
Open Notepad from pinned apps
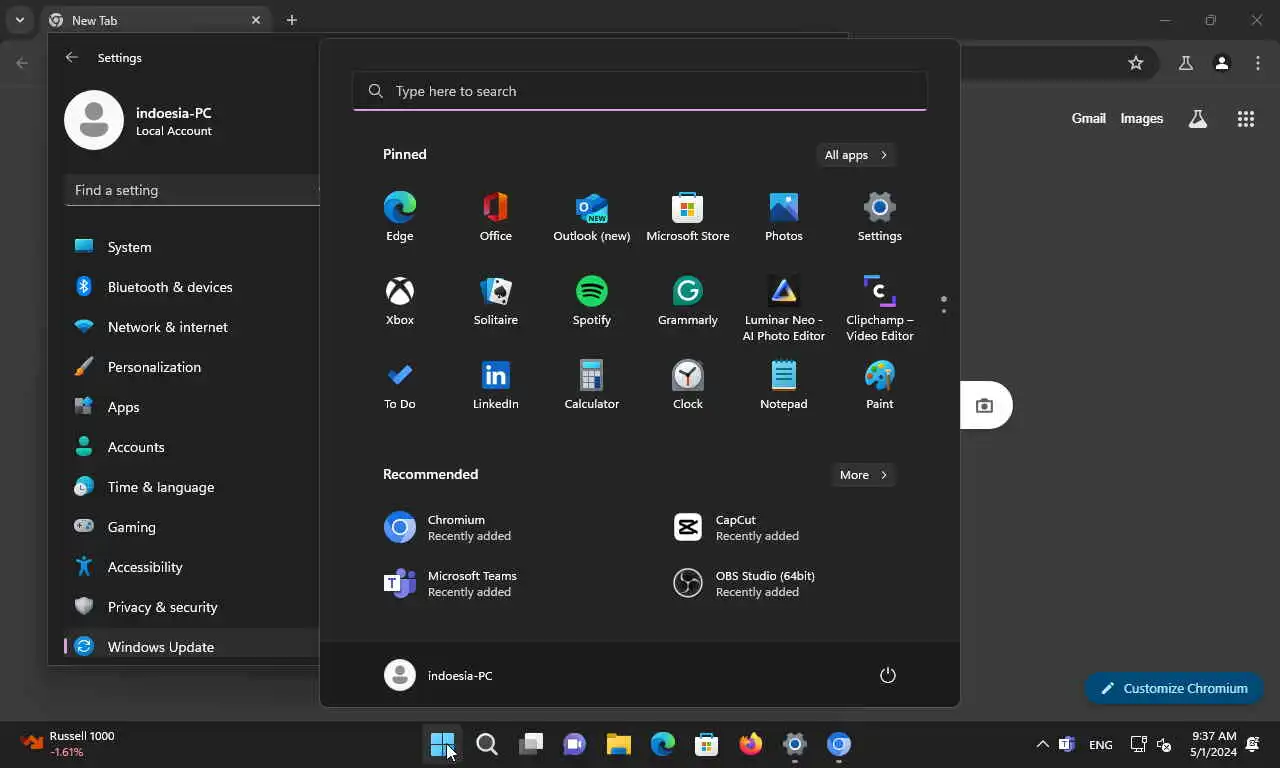(783, 385)
